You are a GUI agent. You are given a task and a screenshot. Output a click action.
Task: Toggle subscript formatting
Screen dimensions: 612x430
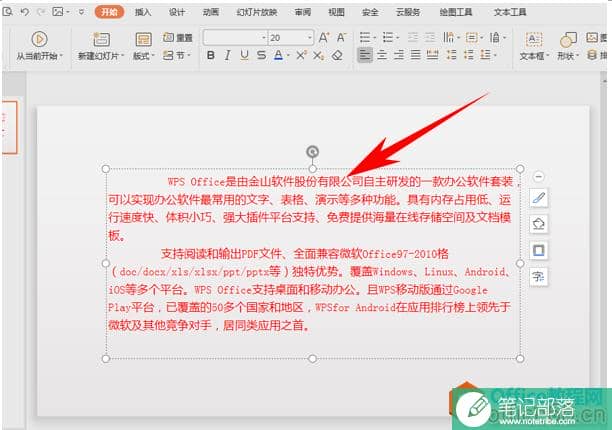point(318,55)
